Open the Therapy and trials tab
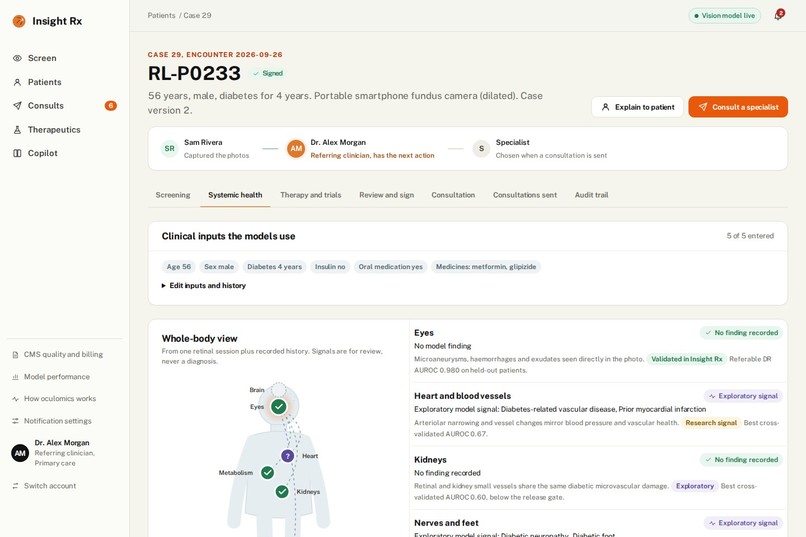Viewport: 806px width, 537px height. coord(310,195)
